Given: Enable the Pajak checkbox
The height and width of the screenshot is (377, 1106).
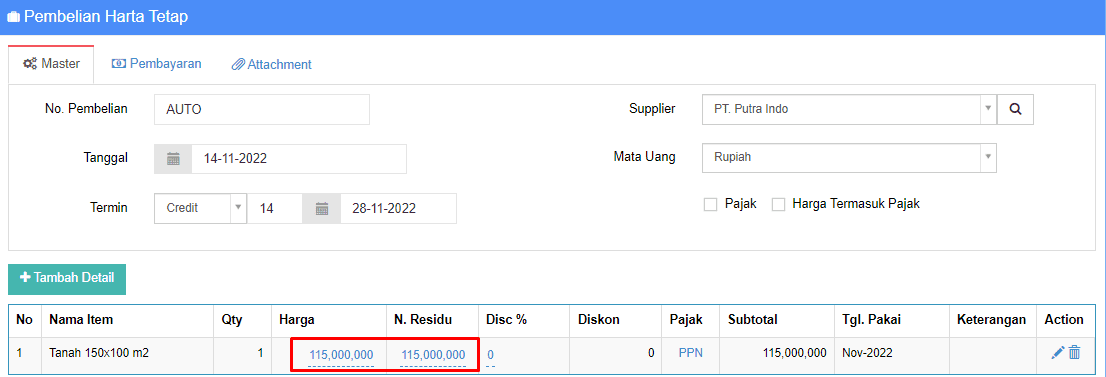Looking at the screenshot, I should point(710,205).
